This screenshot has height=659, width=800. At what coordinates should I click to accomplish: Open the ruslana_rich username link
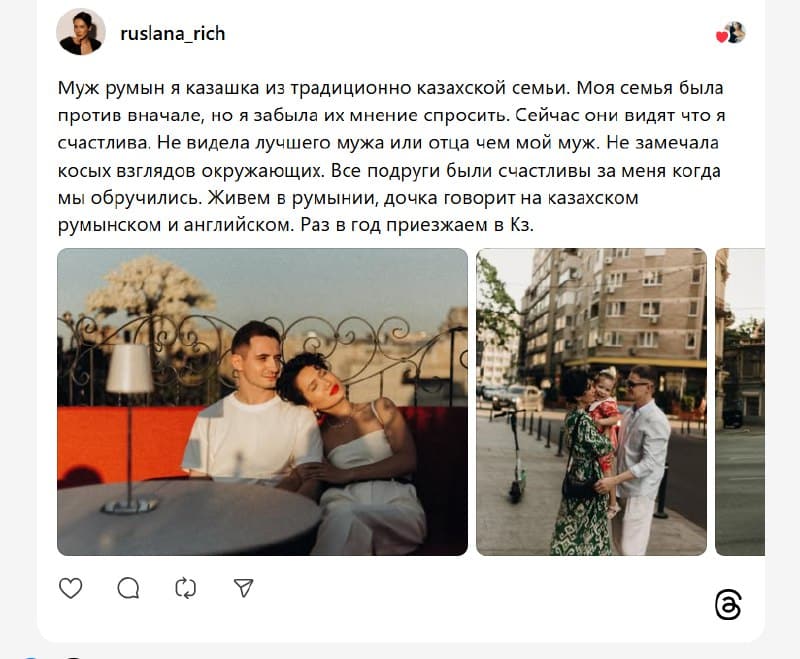[x=172, y=34]
